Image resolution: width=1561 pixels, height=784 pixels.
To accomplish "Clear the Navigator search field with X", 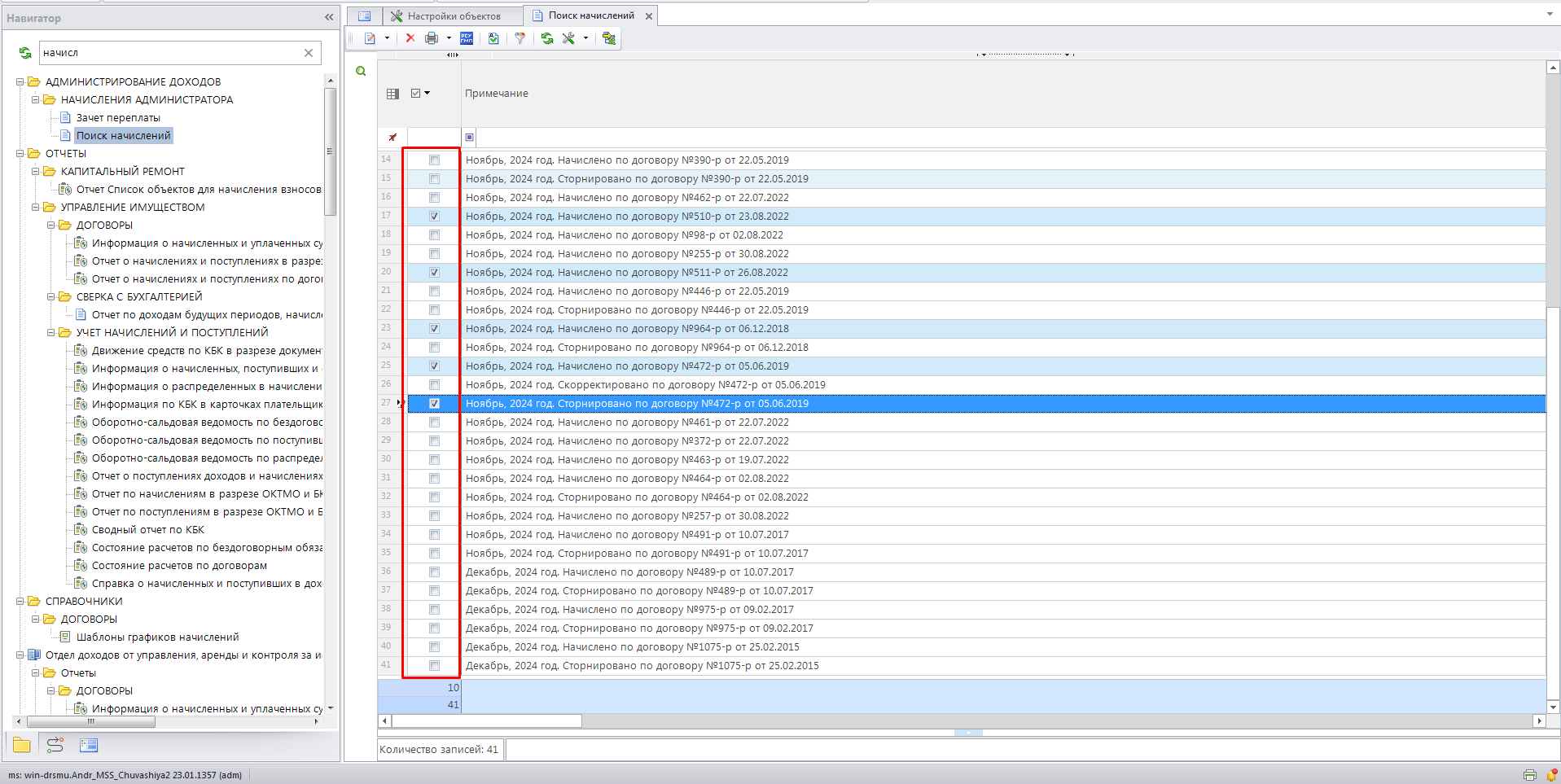I will (309, 53).
